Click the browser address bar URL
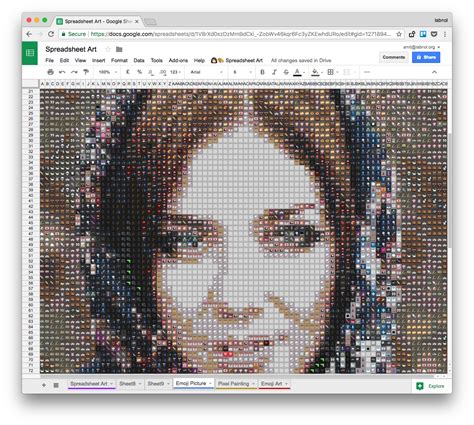 click(x=241, y=34)
